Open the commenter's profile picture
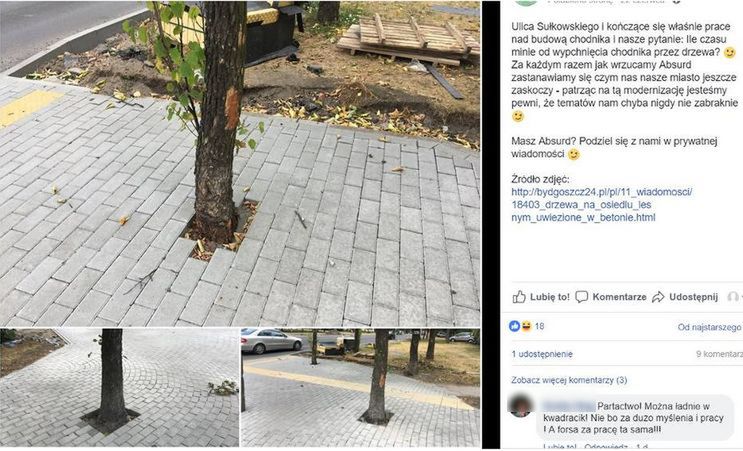The image size is (743, 451). pos(521,405)
